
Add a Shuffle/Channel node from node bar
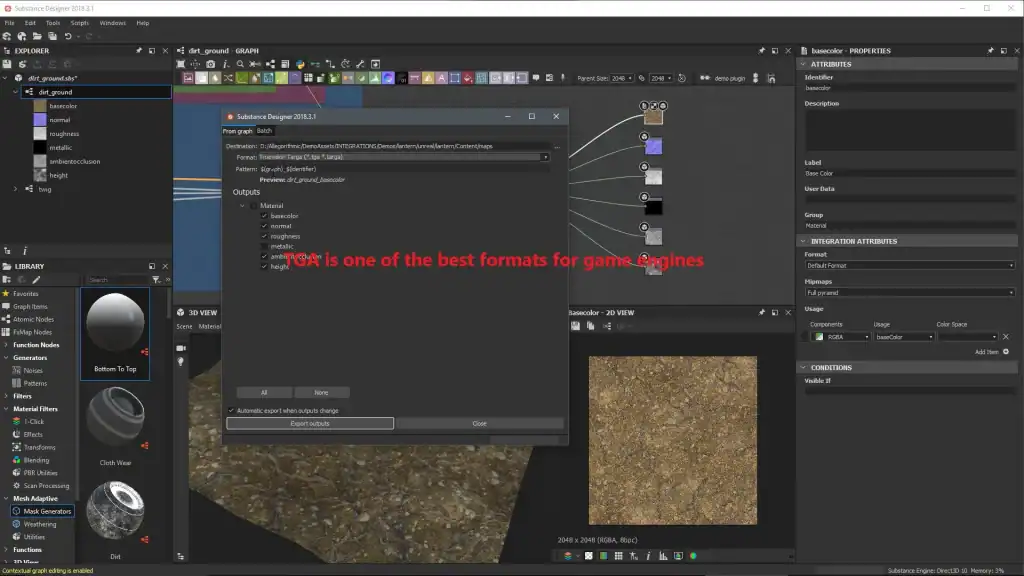(x=228, y=78)
